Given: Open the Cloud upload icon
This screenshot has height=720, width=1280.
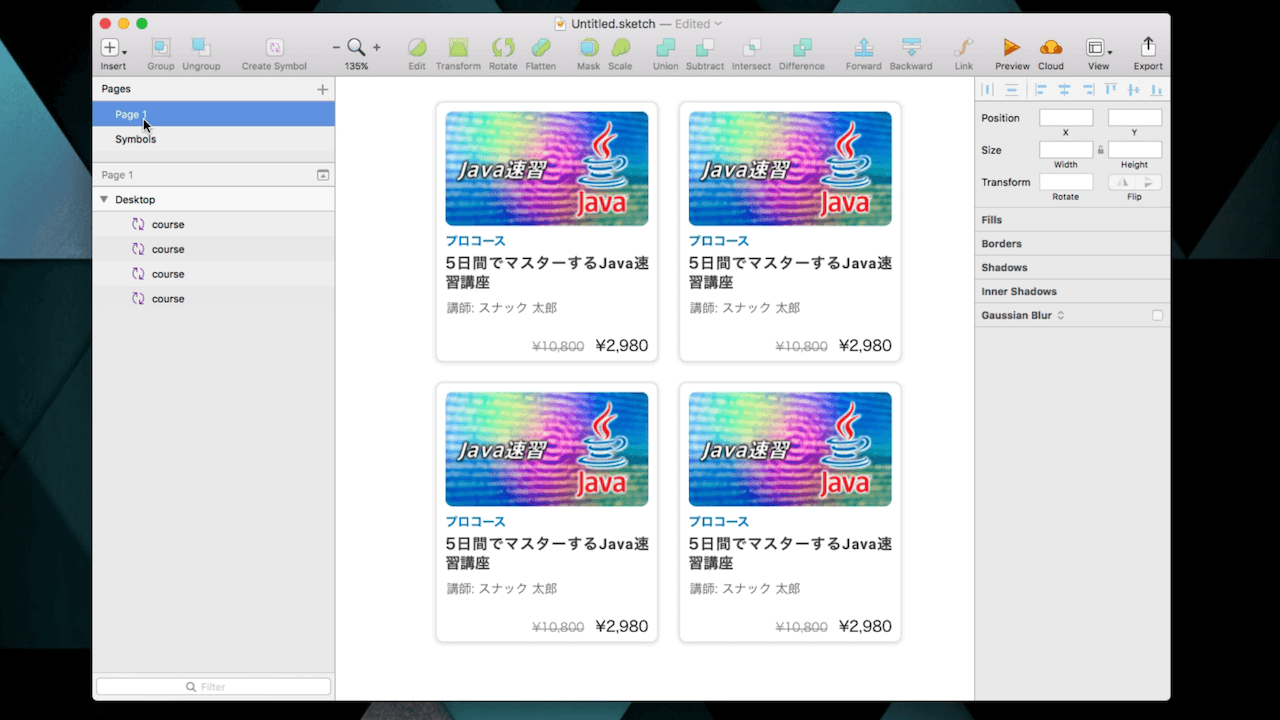Looking at the screenshot, I should pyautogui.click(x=1051, y=48).
